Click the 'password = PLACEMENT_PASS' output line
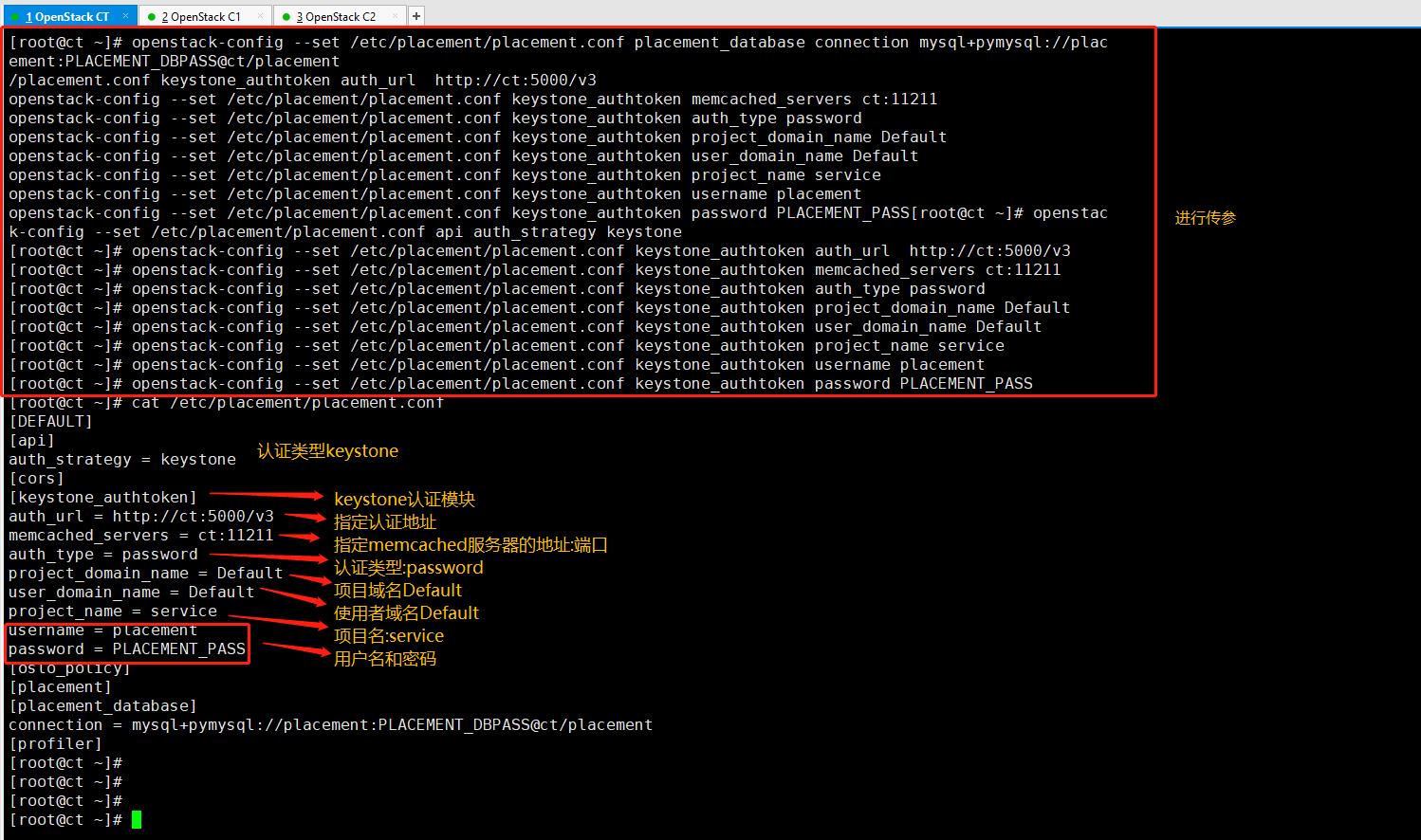This screenshot has height=840, width=1421. point(127,649)
